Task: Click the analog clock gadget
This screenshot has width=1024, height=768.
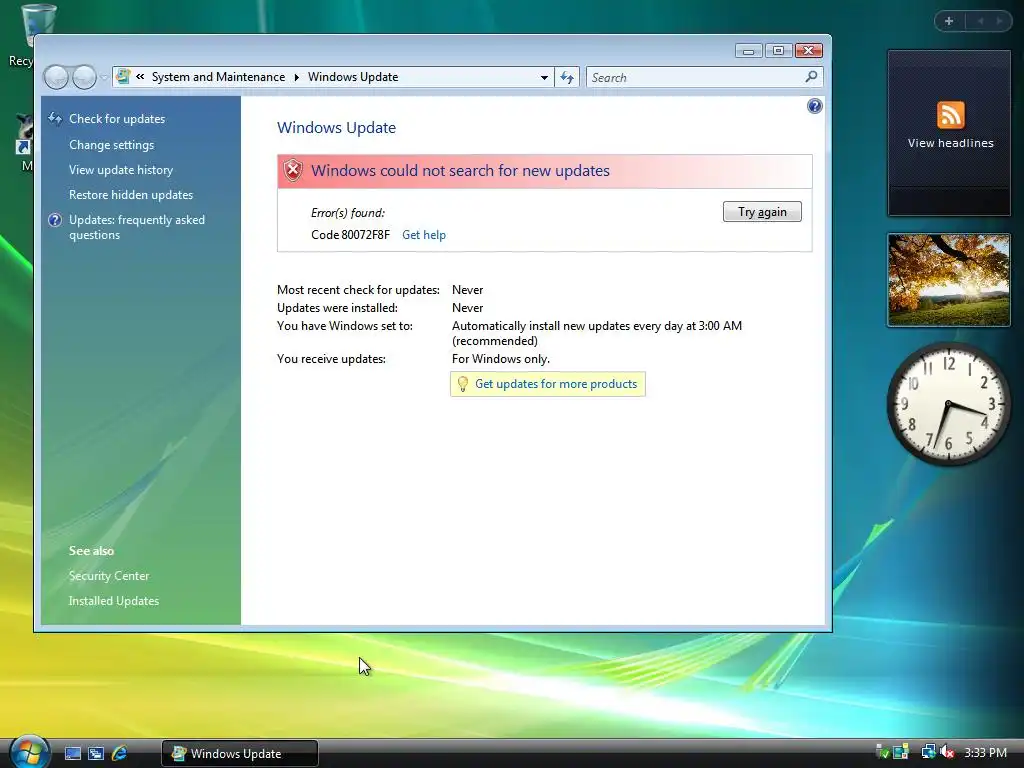Action: click(949, 405)
